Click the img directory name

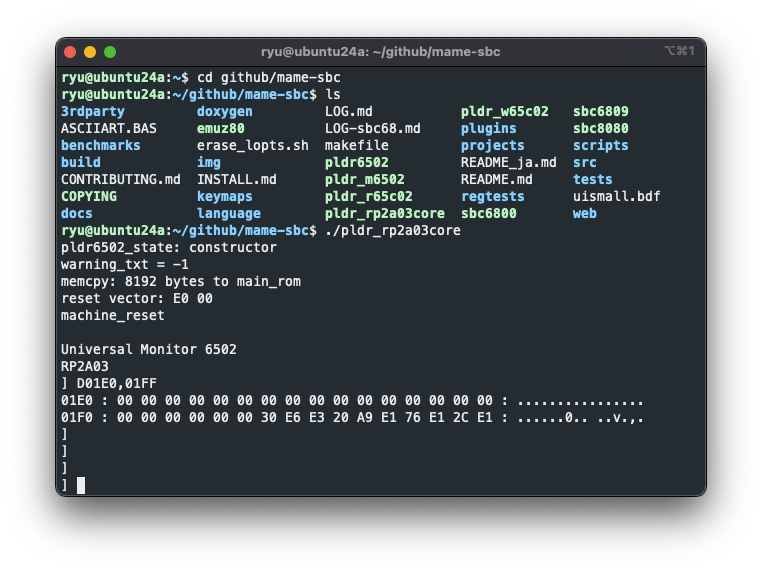pyautogui.click(x=208, y=162)
